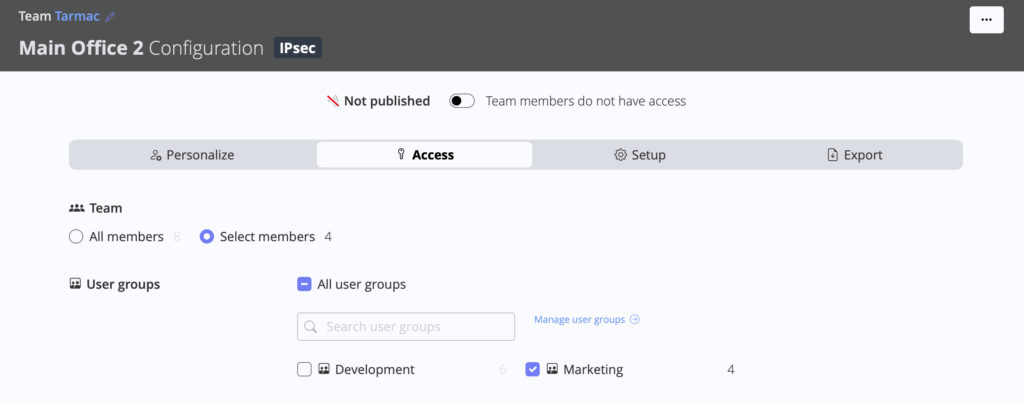The width and height of the screenshot is (1024, 403).
Task: Select the Access tab
Action: tap(424, 155)
